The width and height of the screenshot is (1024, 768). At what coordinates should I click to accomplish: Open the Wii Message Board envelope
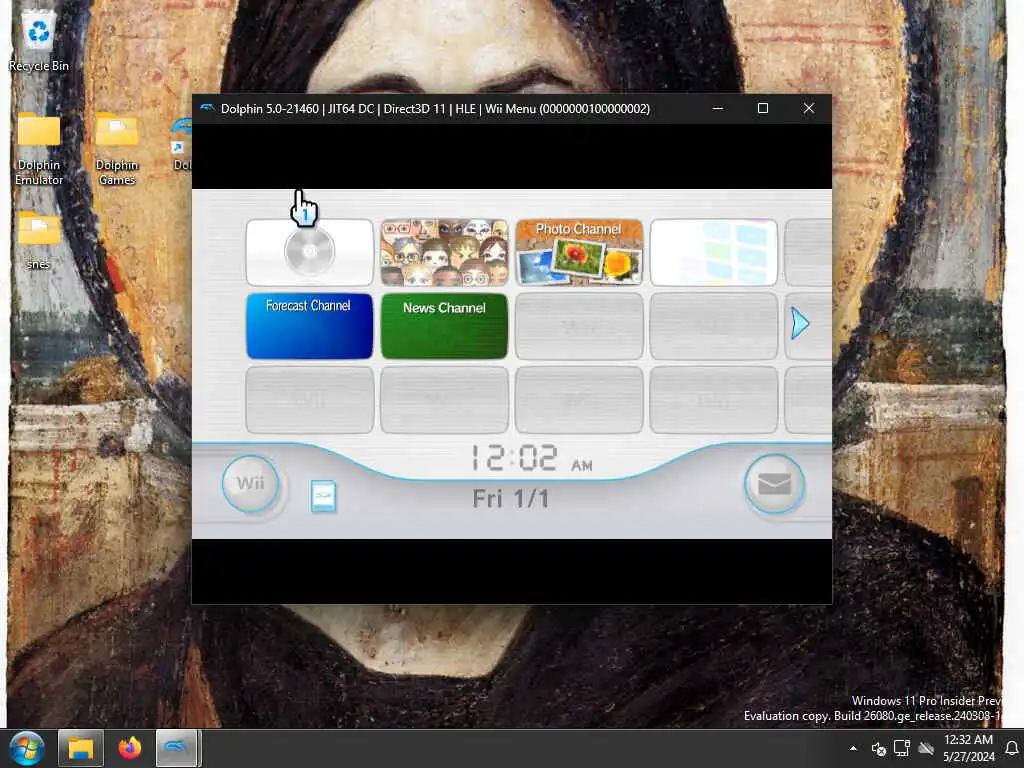coord(775,485)
